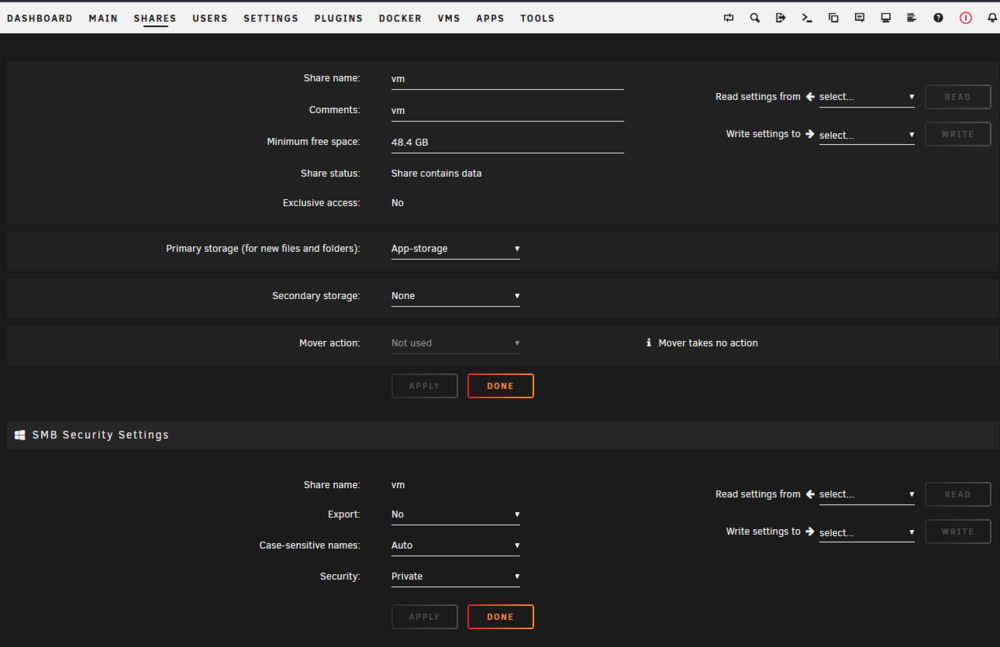Open the Settings tab
Screen dimensions: 1000x647
270,19
